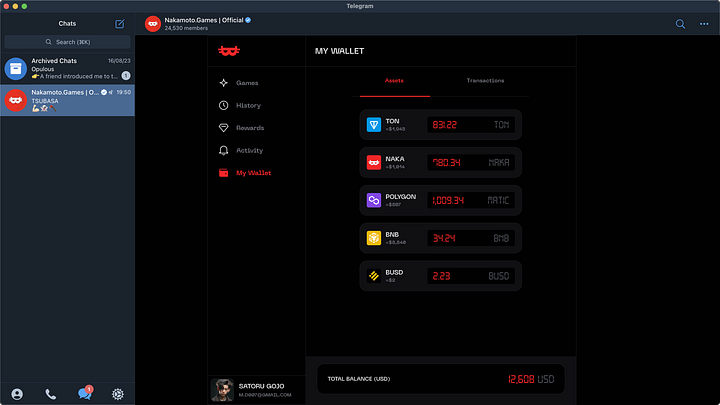This screenshot has height=405, width=720.
Task: Open the search icon in chat header
Action: pyautogui.click(x=680, y=24)
